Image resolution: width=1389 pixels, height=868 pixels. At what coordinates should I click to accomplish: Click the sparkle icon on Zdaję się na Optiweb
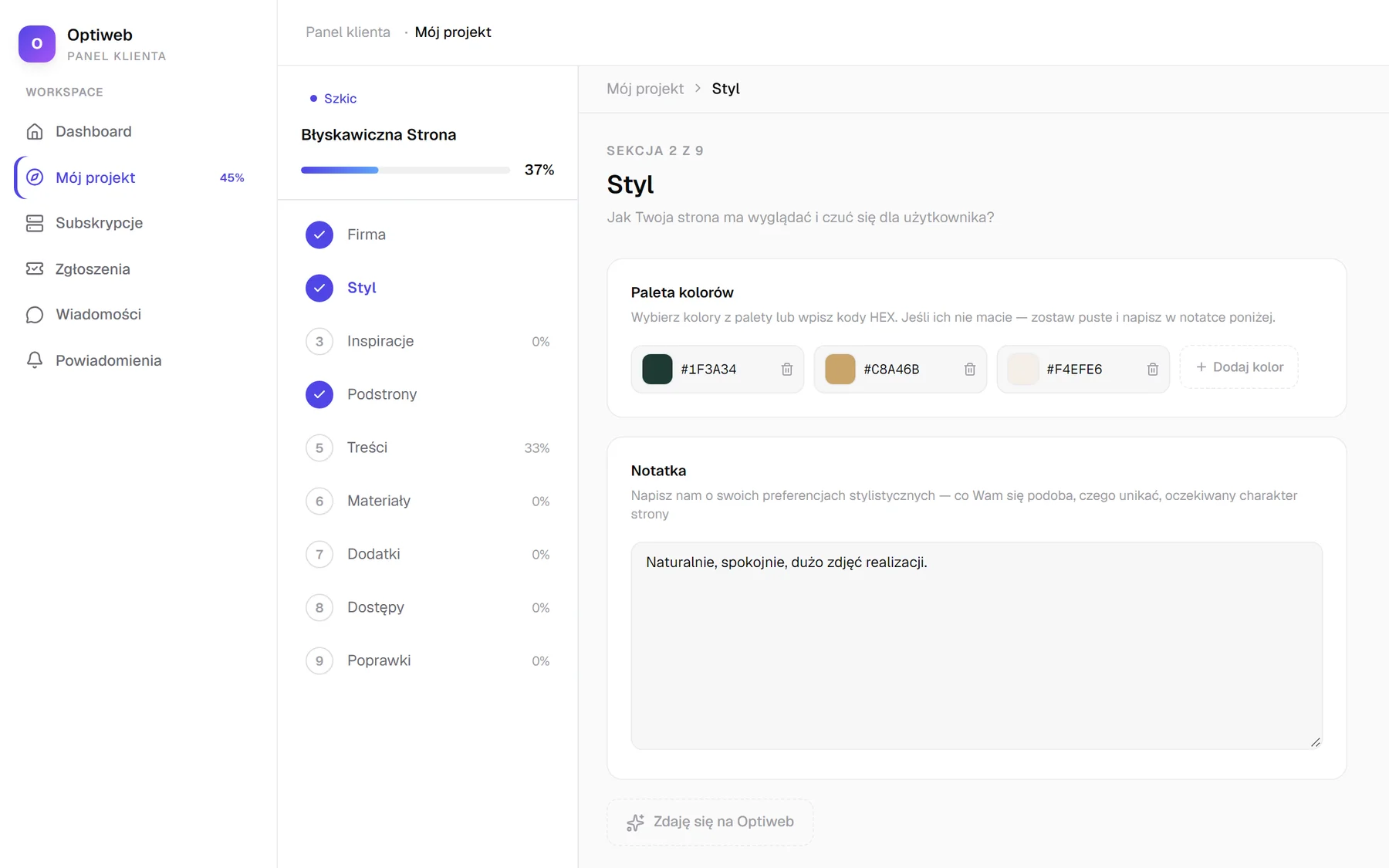[x=635, y=822]
